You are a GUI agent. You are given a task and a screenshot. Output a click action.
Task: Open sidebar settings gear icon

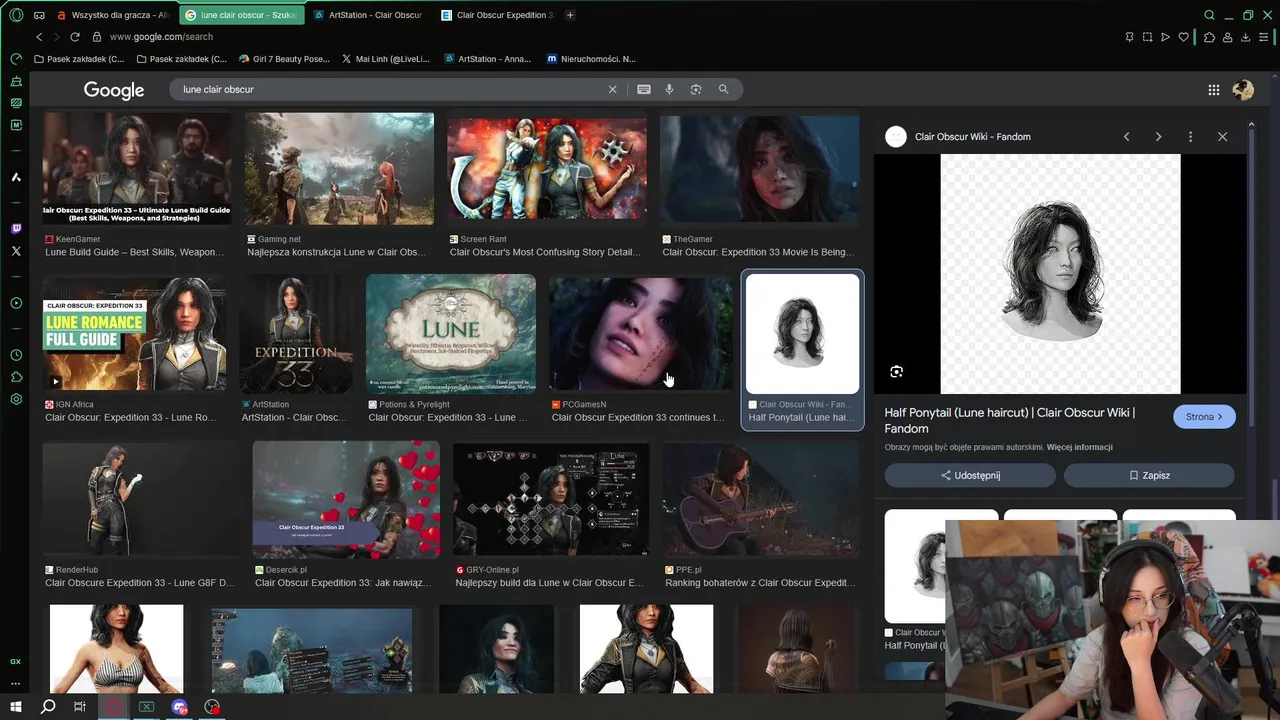click(16, 399)
